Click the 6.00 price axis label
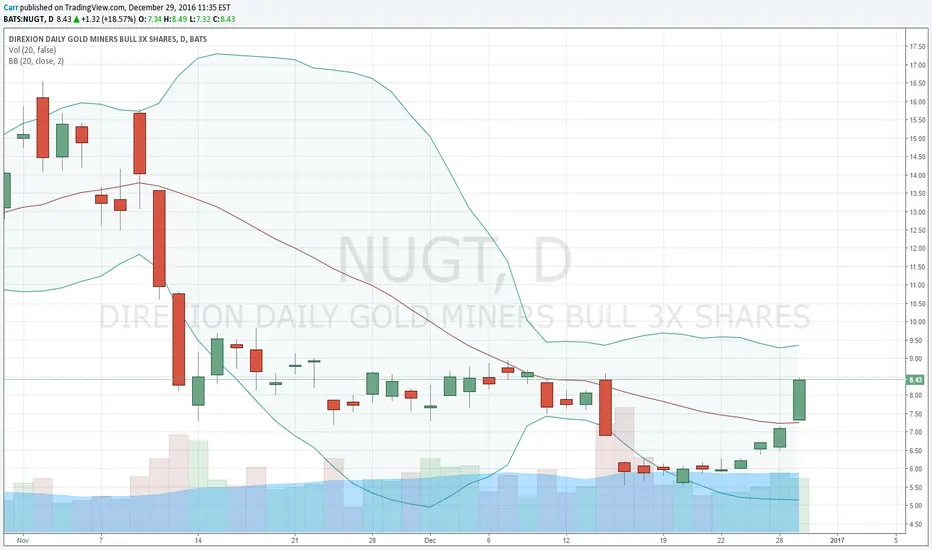 click(x=917, y=469)
